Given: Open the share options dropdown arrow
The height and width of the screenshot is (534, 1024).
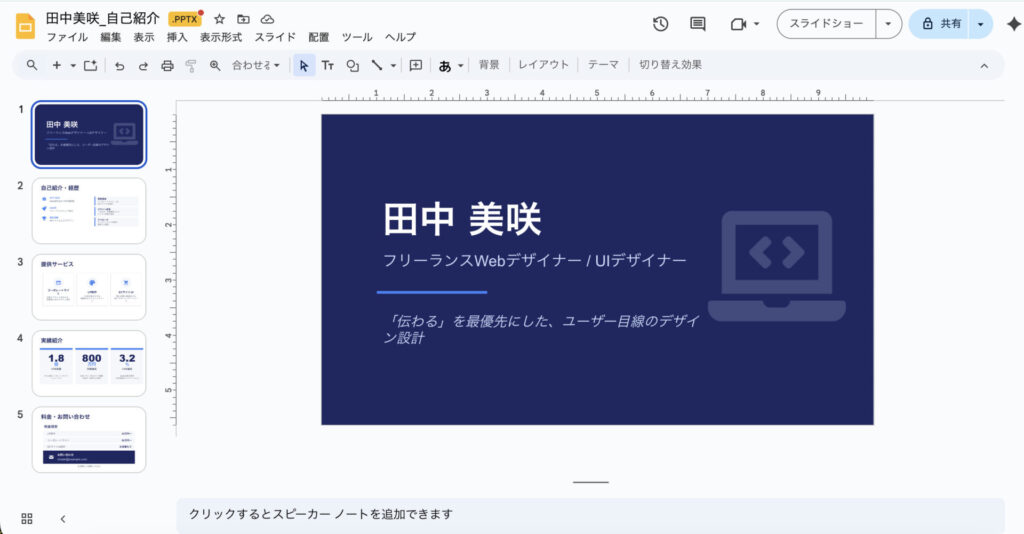Looking at the screenshot, I should (981, 24).
